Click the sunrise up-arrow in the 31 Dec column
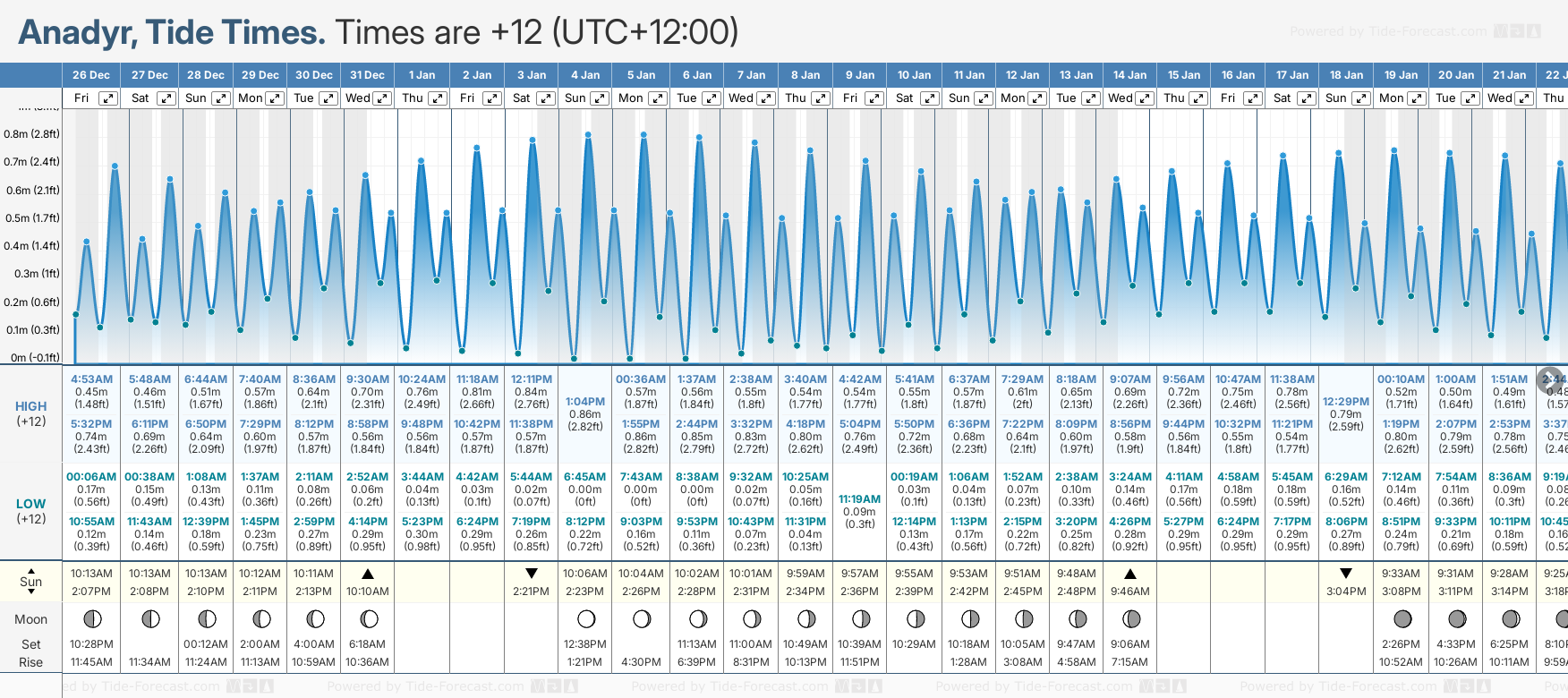 click(368, 574)
